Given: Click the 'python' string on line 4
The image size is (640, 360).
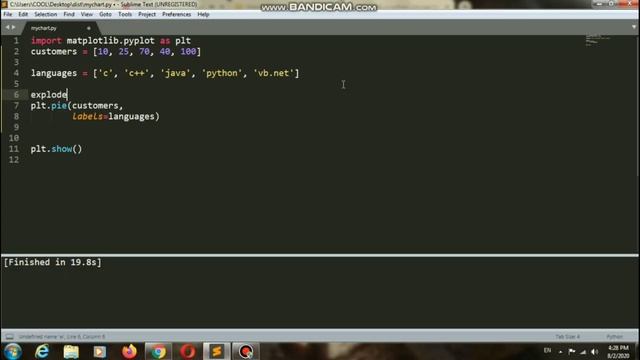Looking at the screenshot, I should pos(222,73).
